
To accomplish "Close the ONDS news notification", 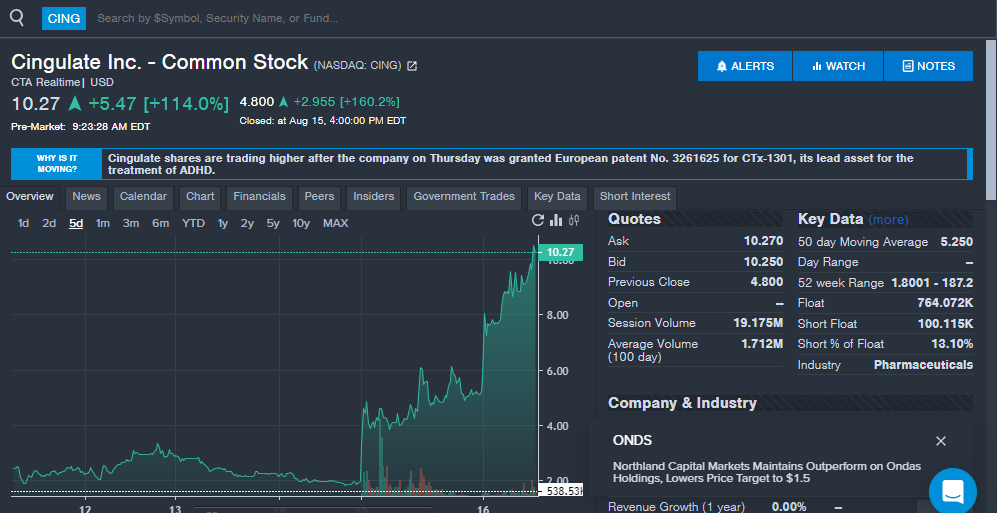I will coord(941,441).
